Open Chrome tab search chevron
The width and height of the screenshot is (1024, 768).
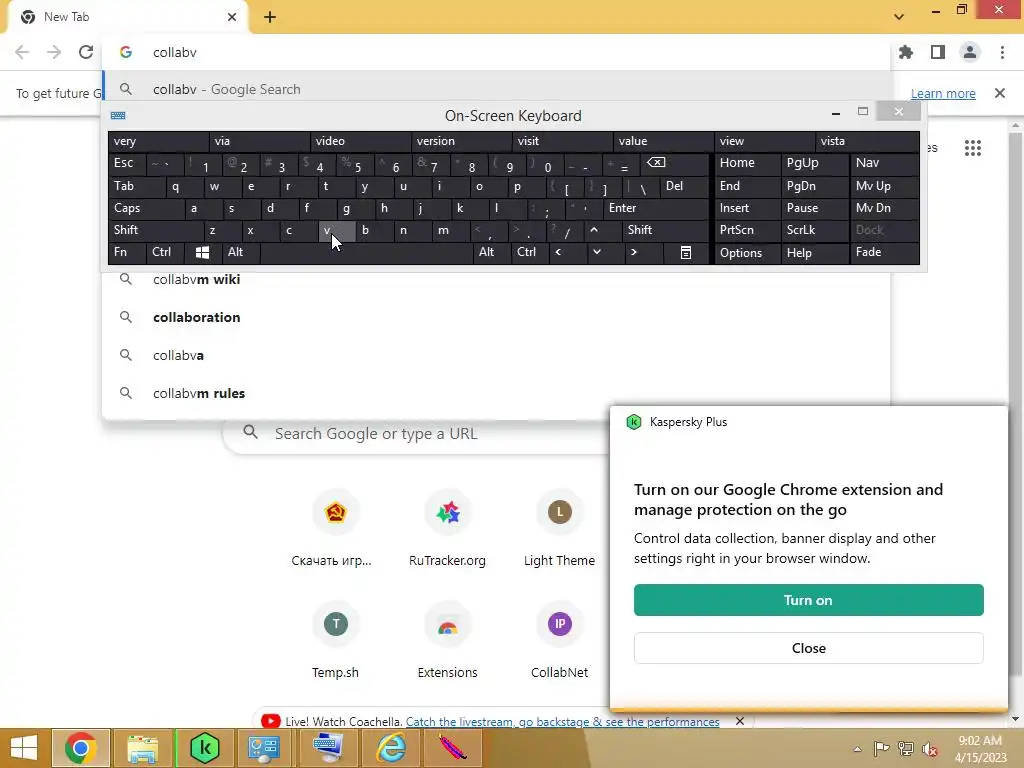point(899,17)
